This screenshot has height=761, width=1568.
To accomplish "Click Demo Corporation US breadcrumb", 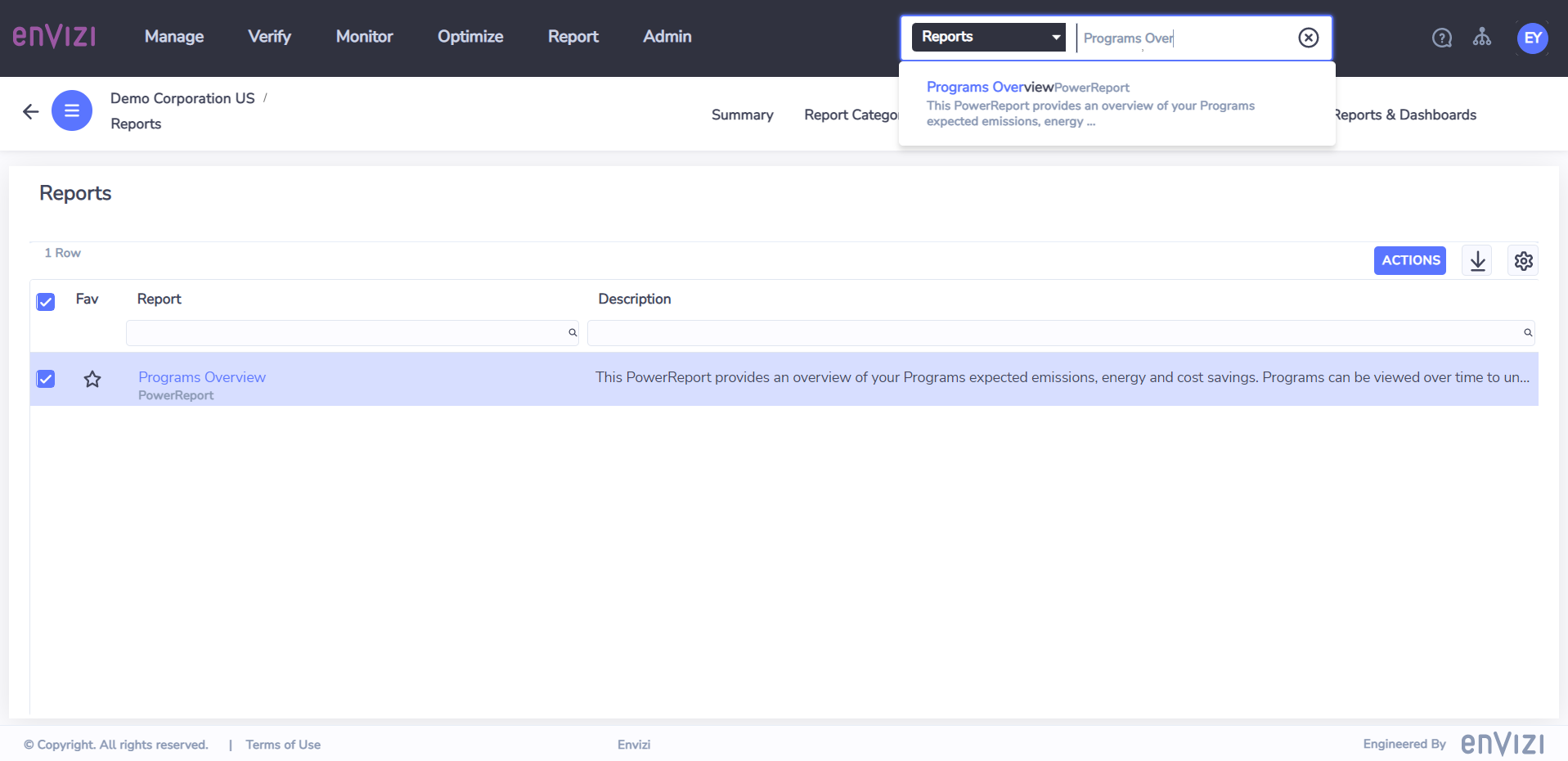I will click(182, 98).
